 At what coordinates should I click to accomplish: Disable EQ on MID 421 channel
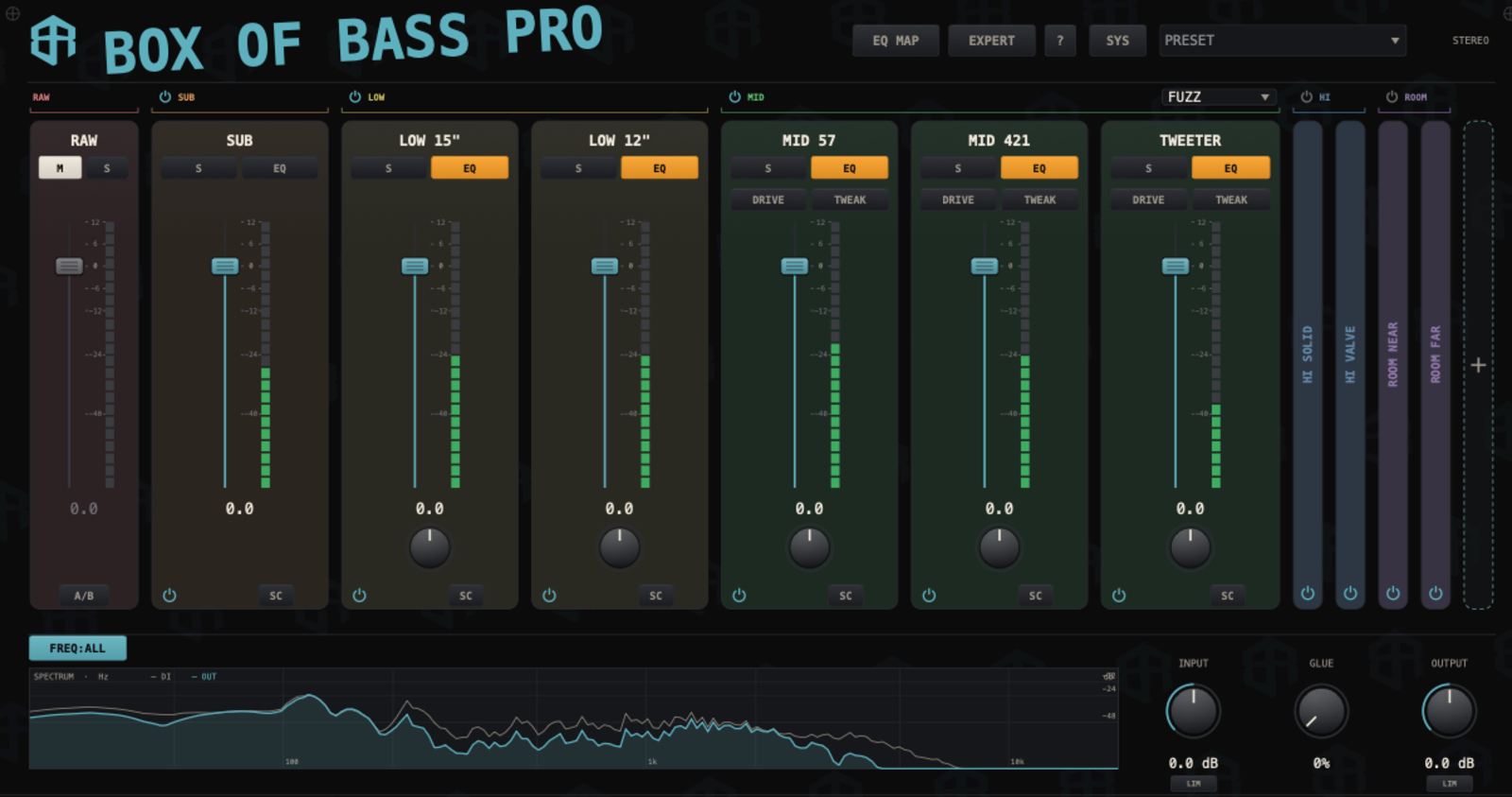1039,168
